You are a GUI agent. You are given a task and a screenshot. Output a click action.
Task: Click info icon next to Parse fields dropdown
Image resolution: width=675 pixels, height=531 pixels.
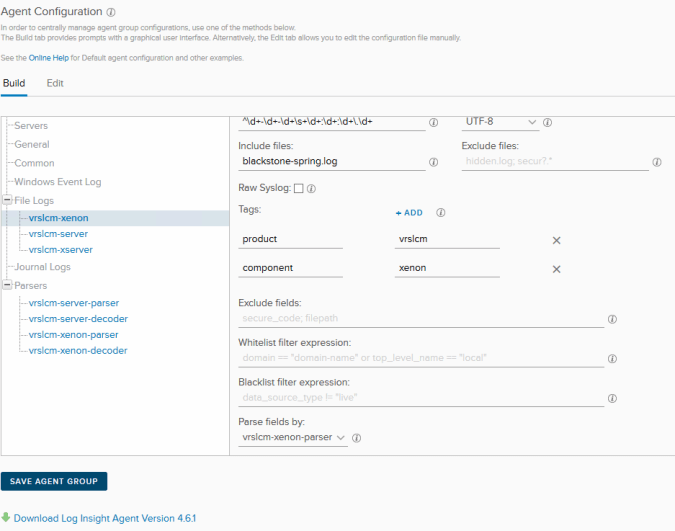tap(356, 437)
